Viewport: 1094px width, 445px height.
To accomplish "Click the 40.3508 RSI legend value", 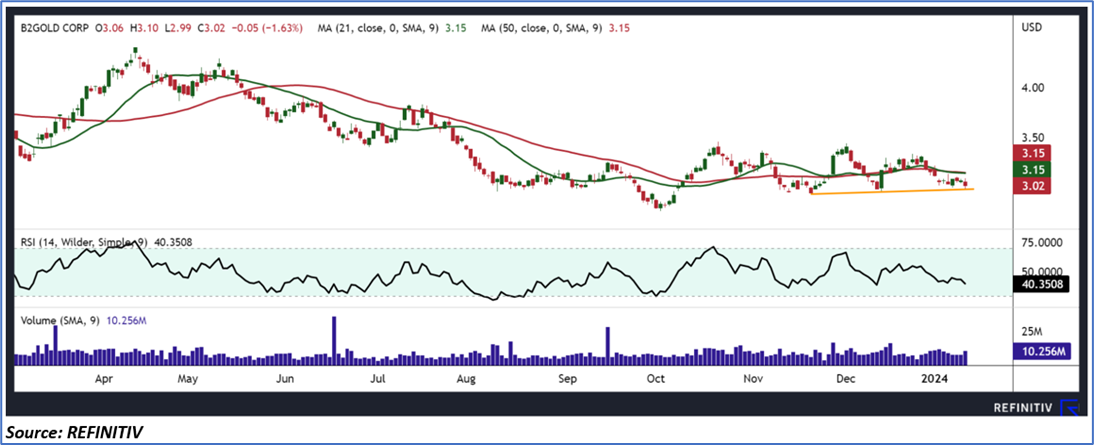I will click(x=172, y=242).
